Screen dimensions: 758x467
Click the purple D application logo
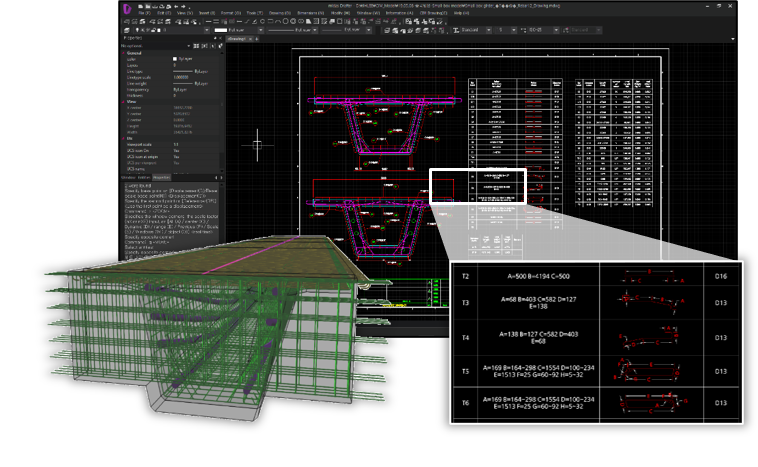[x=127, y=8]
